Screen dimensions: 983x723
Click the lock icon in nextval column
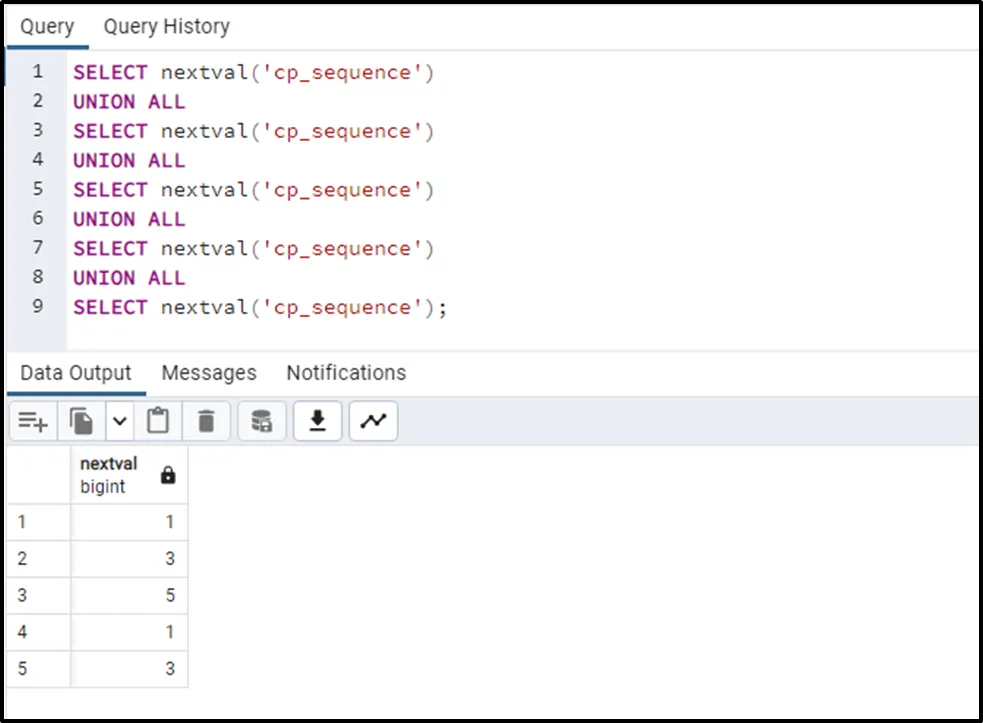pyautogui.click(x=168, y=476)
